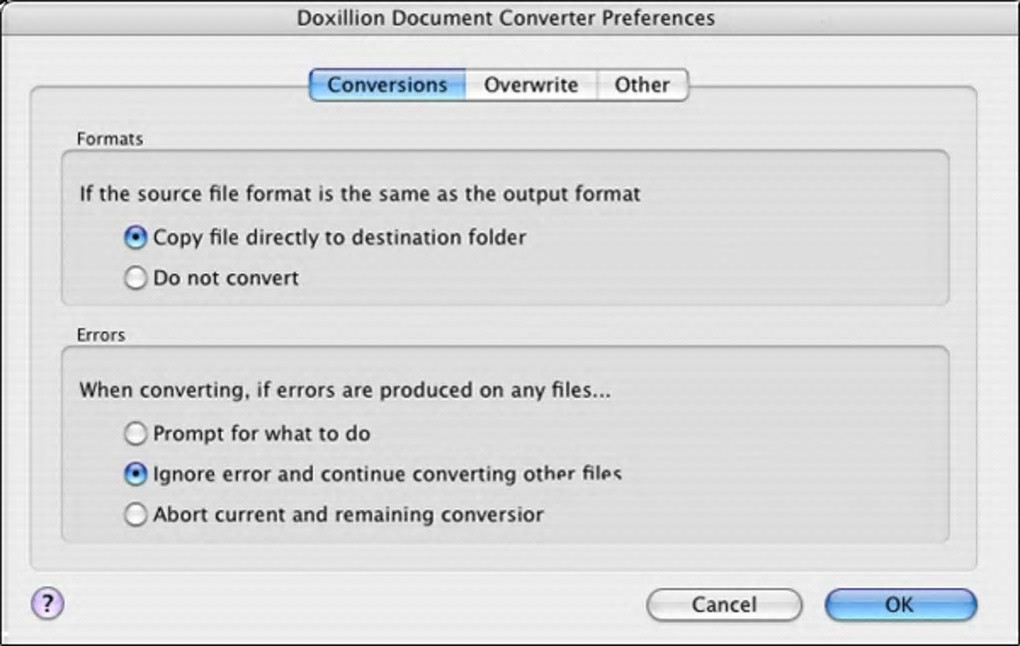Click the 'Copy file directly' label text
This screenshot has height=646, width=1020.
[339, 238]
